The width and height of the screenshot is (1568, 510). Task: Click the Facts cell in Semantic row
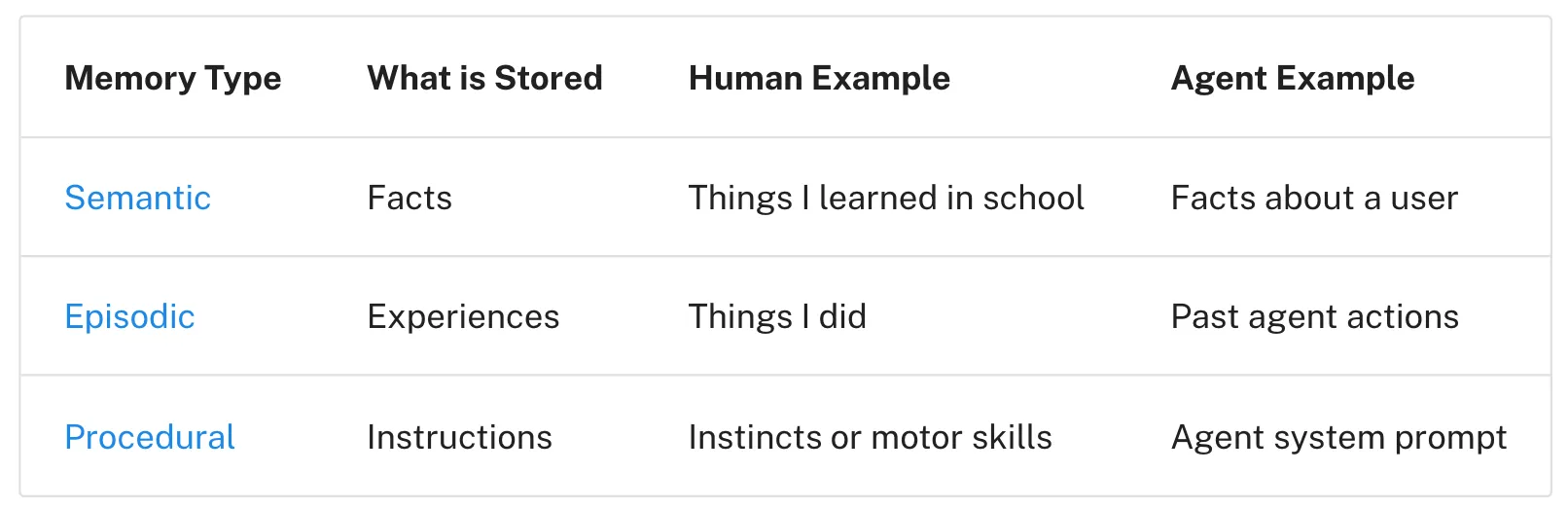click(x=410, y=198)
